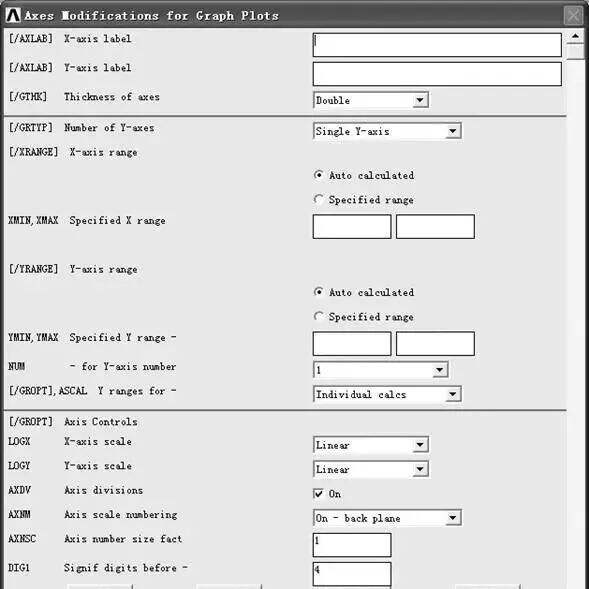Click the DIG1 signif digits field

pyautogui.click(x=352, y=574)
